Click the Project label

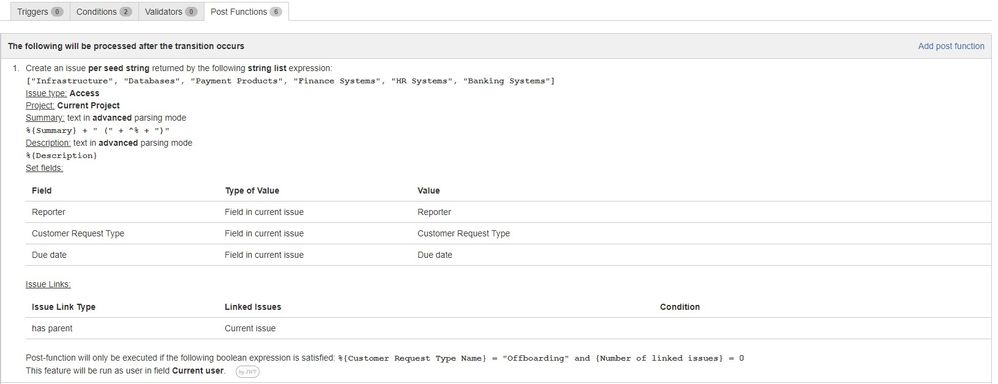coord(40,106)
